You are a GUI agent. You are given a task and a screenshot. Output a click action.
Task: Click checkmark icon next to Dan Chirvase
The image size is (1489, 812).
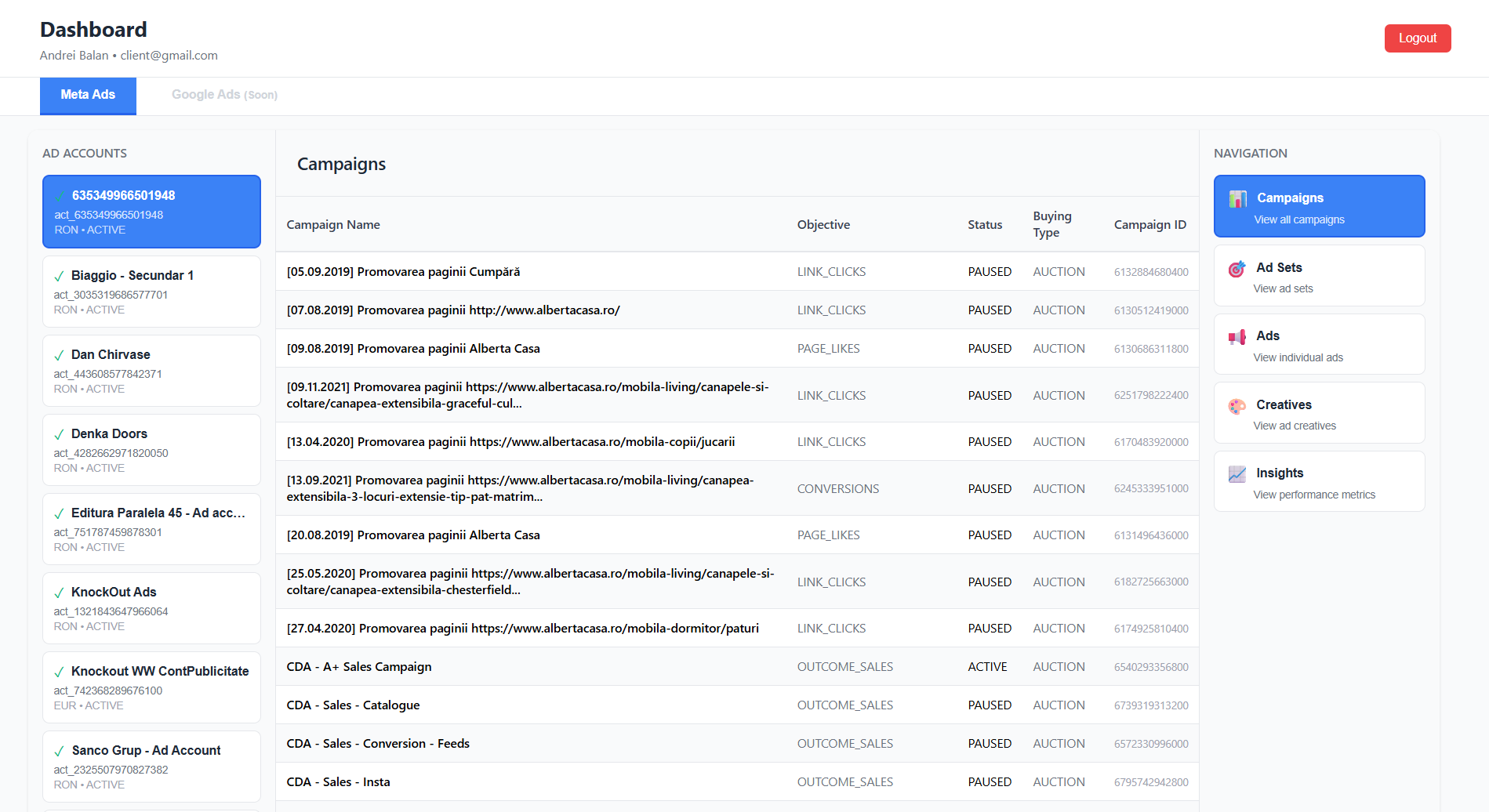59,356
